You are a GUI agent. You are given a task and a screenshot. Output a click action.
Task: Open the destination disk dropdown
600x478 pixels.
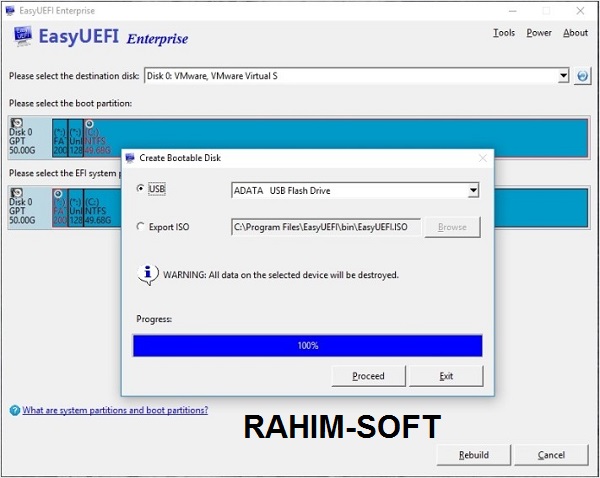tap(563, 76)
